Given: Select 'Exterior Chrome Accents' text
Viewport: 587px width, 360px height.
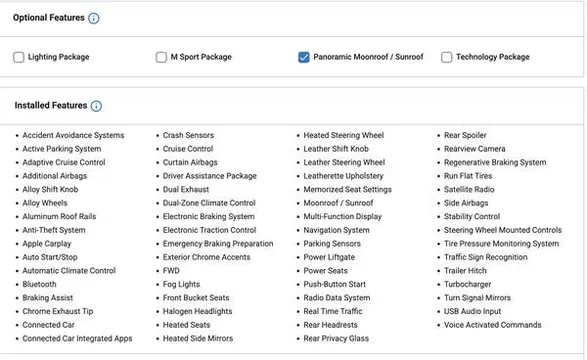Looking at the screenshot, I should click(x=206, y=257).
